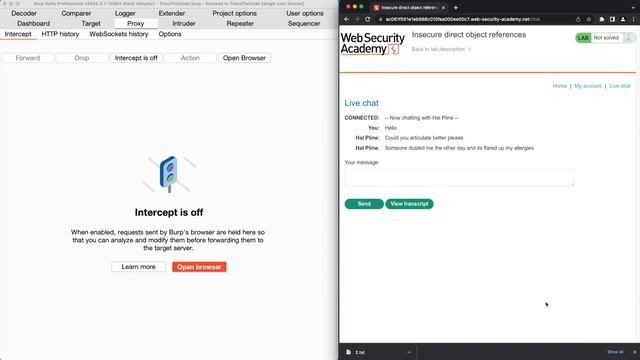Click the Forward button
The height and width of the screenshot is (360, 640).
(28, 58)
